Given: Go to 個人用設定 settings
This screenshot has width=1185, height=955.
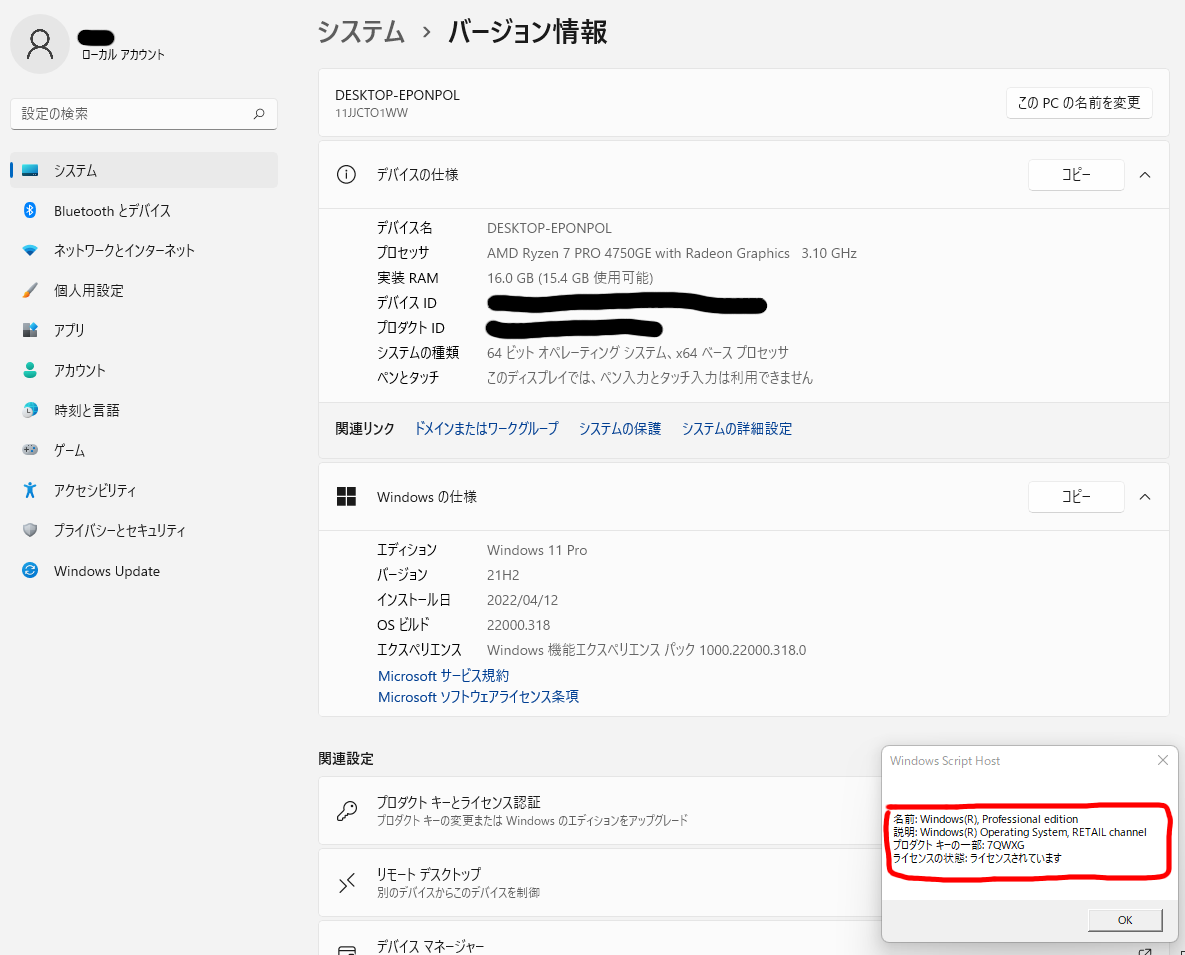Looking at the screenshot, I should click(144, 291).
